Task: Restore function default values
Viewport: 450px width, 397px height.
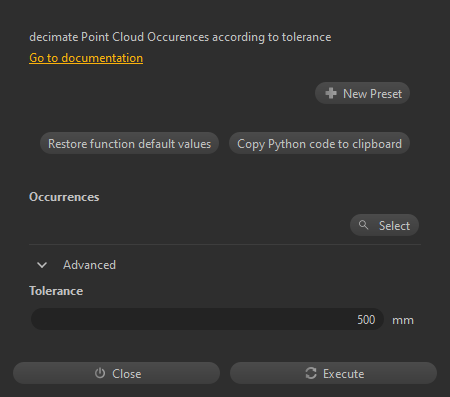Action: pos(129,144)
